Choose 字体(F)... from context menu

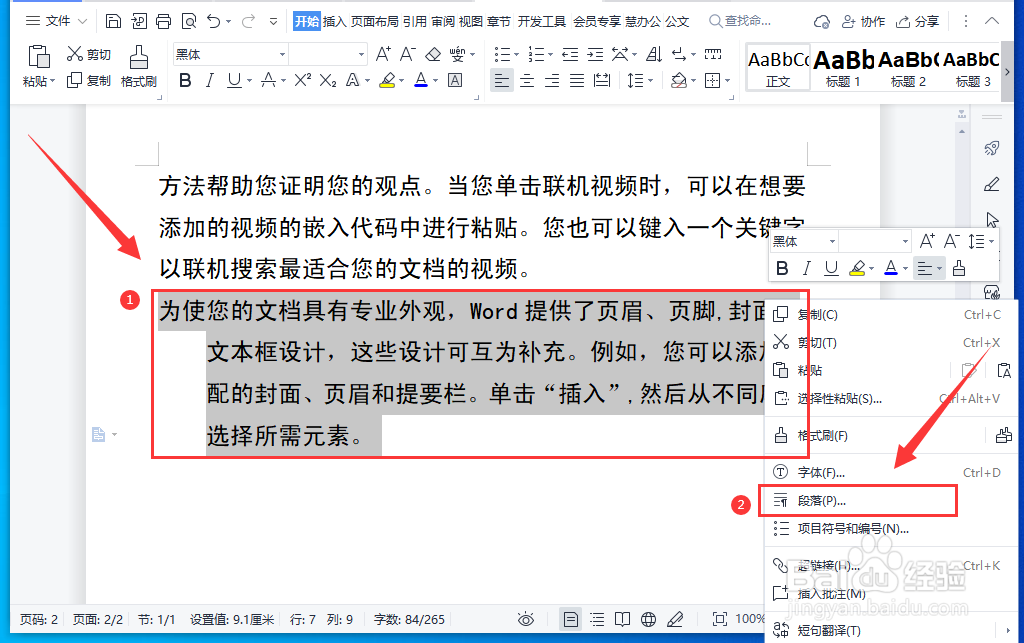coord(891,472)
